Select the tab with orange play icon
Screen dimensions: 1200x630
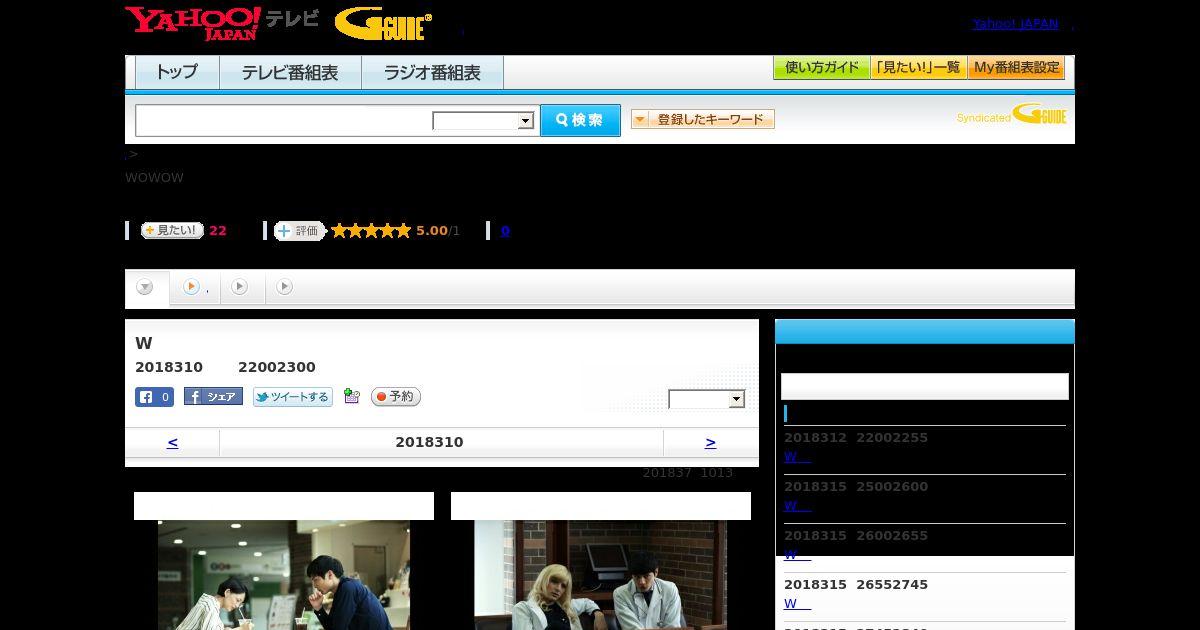pos(194,287)
